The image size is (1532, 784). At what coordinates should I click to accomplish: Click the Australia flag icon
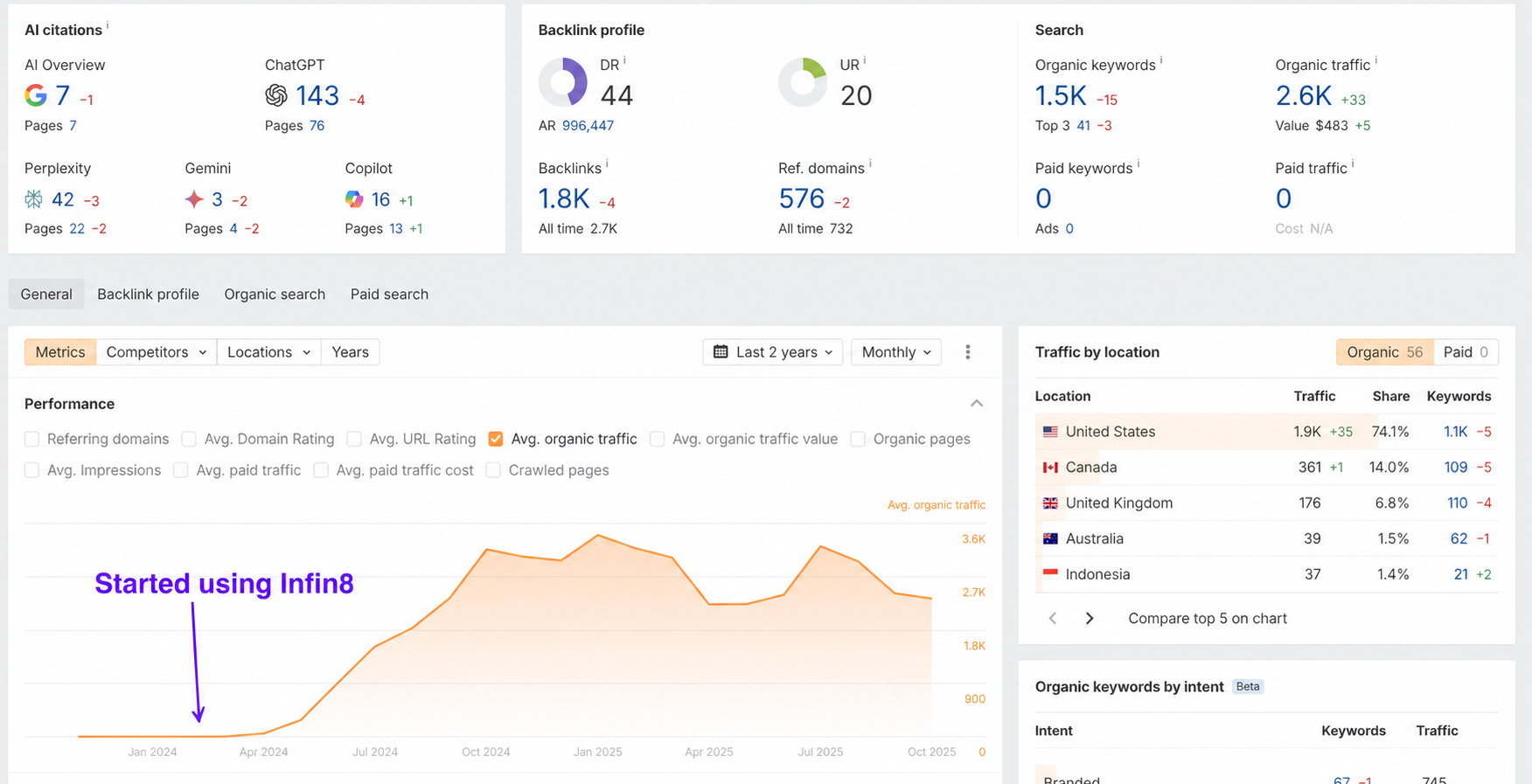[1050, 539]
